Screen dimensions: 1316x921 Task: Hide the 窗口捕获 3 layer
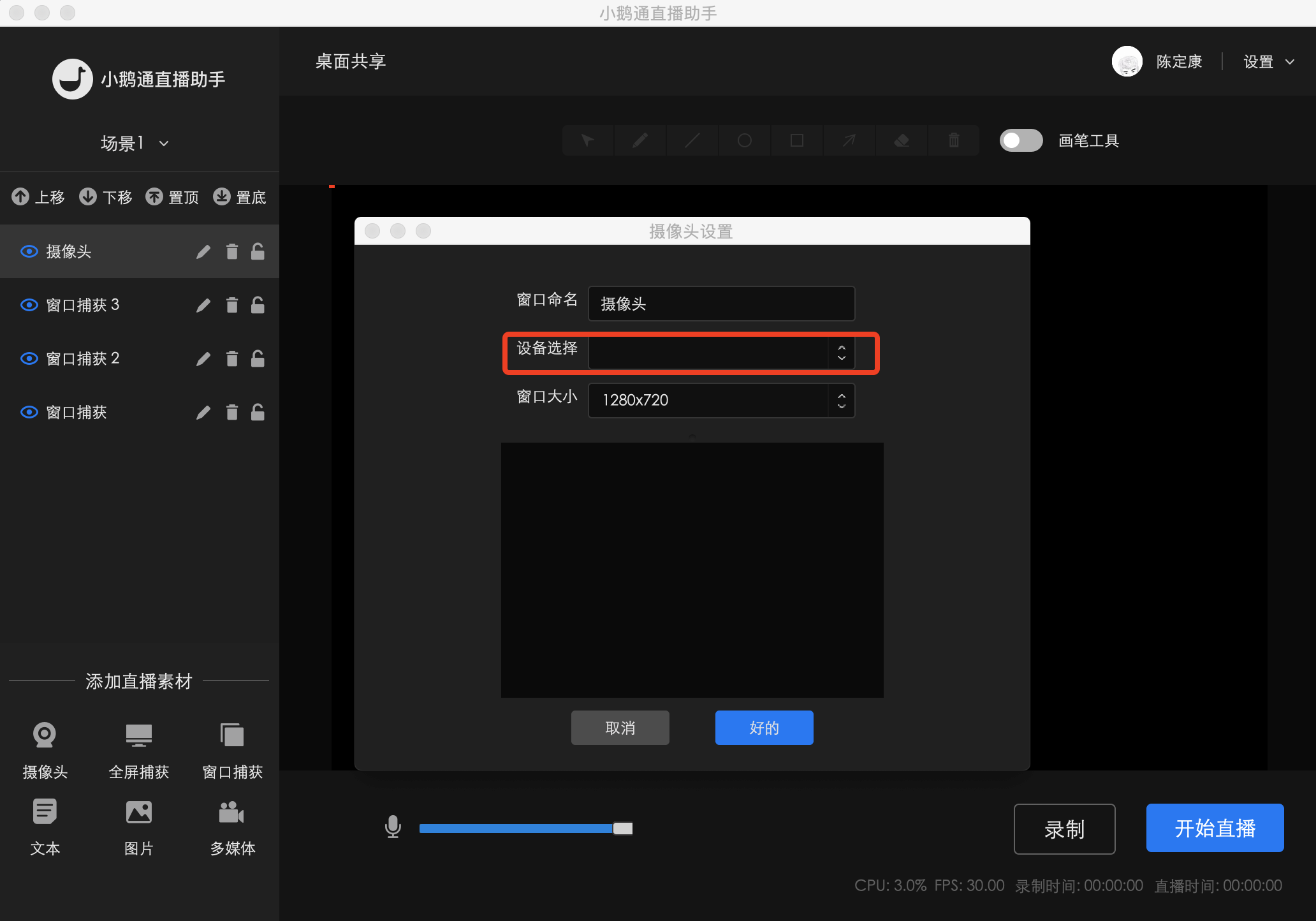click(x=29, y=305)
